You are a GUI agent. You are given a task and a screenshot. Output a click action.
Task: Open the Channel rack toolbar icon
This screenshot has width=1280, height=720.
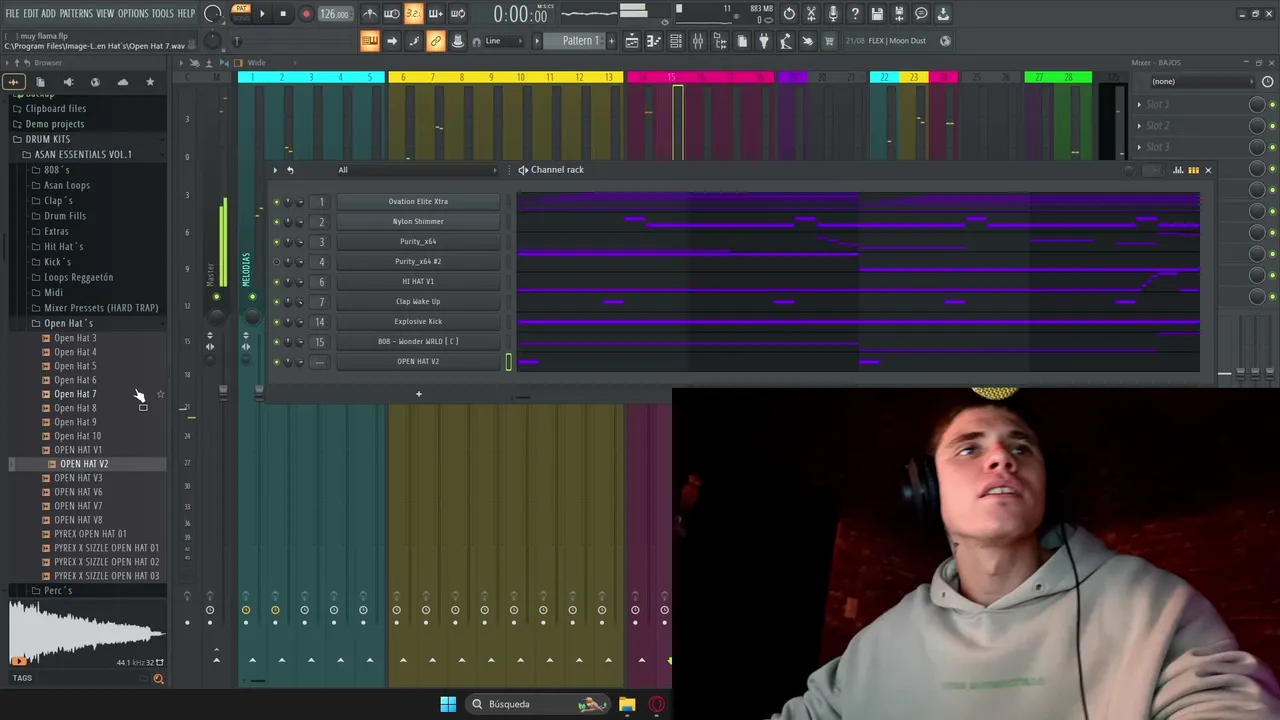pos(676,41)
